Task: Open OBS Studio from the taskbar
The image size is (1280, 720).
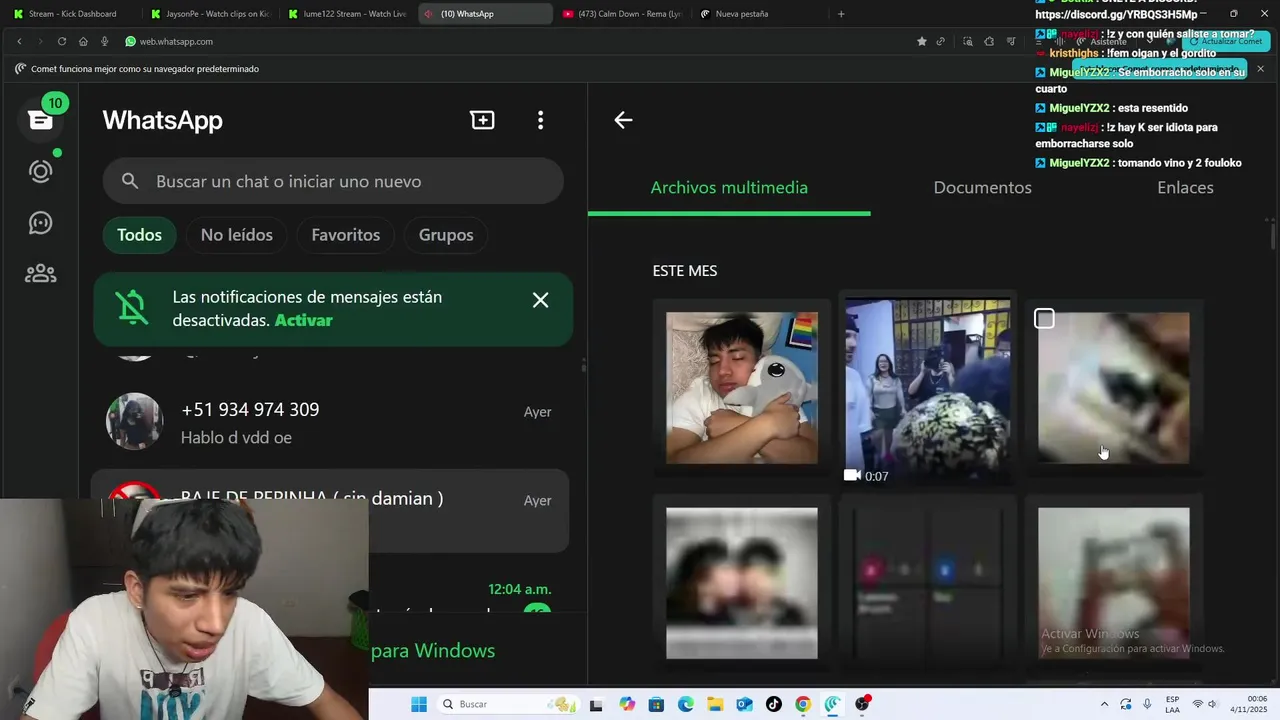Action: coord(862,704)
